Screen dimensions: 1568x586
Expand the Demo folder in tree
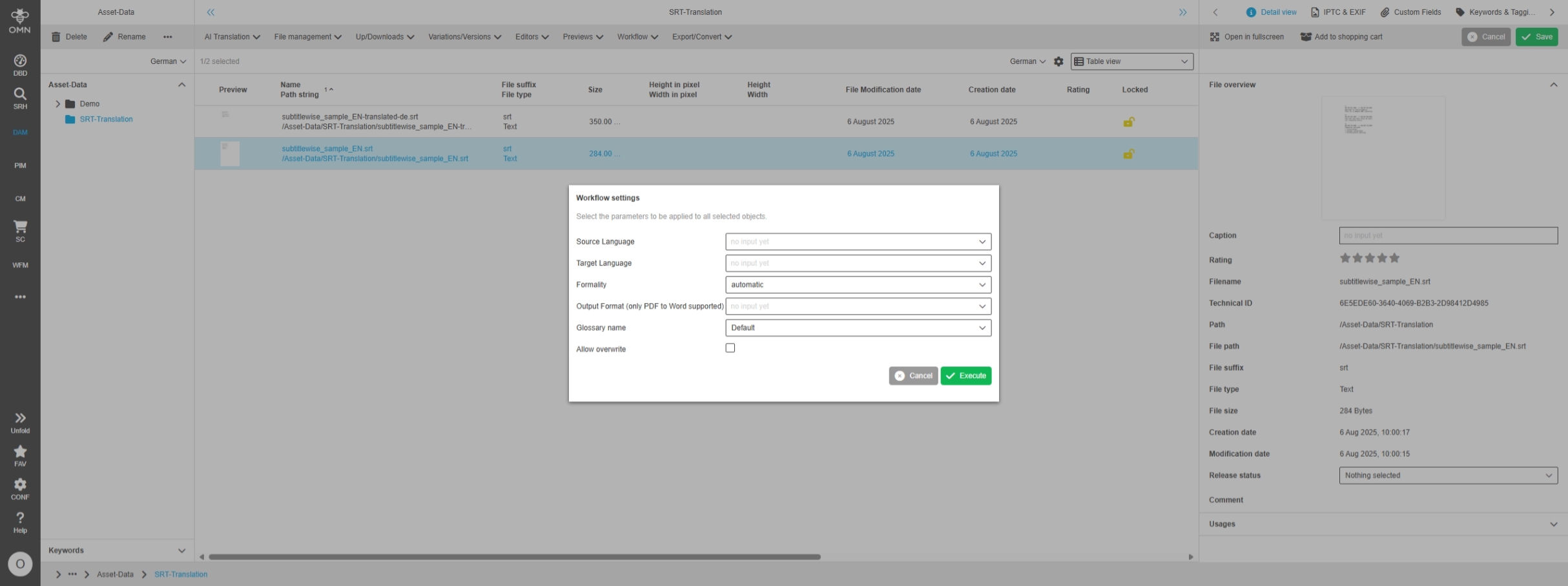(58, 104)
